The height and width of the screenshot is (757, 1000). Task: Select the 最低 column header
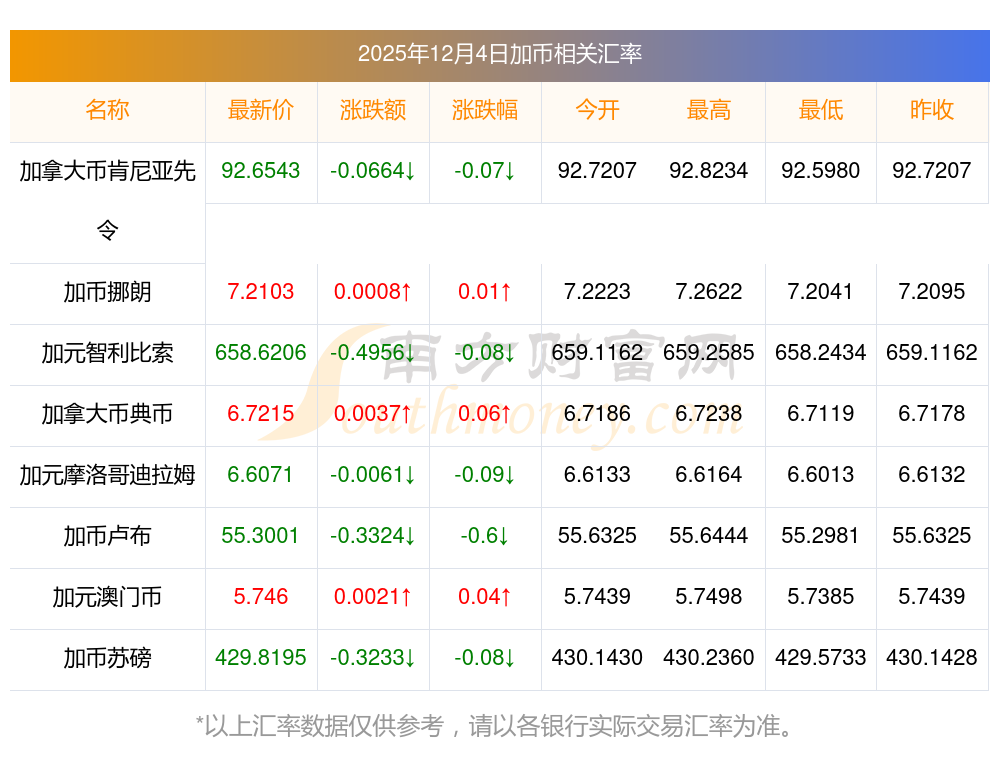click(820, 110)
